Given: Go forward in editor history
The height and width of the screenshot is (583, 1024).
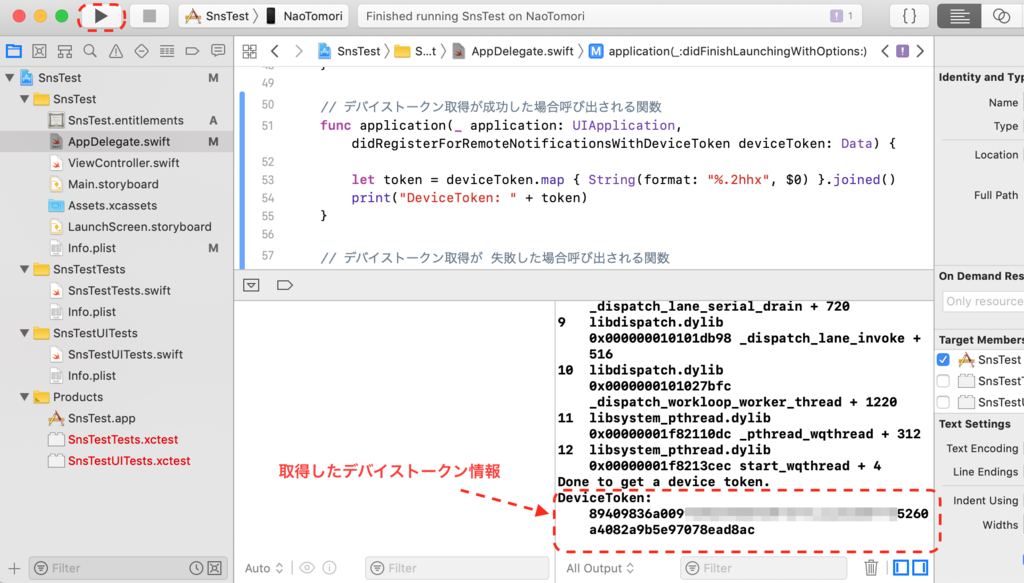Looking at the screenshot, I should 298,51.
